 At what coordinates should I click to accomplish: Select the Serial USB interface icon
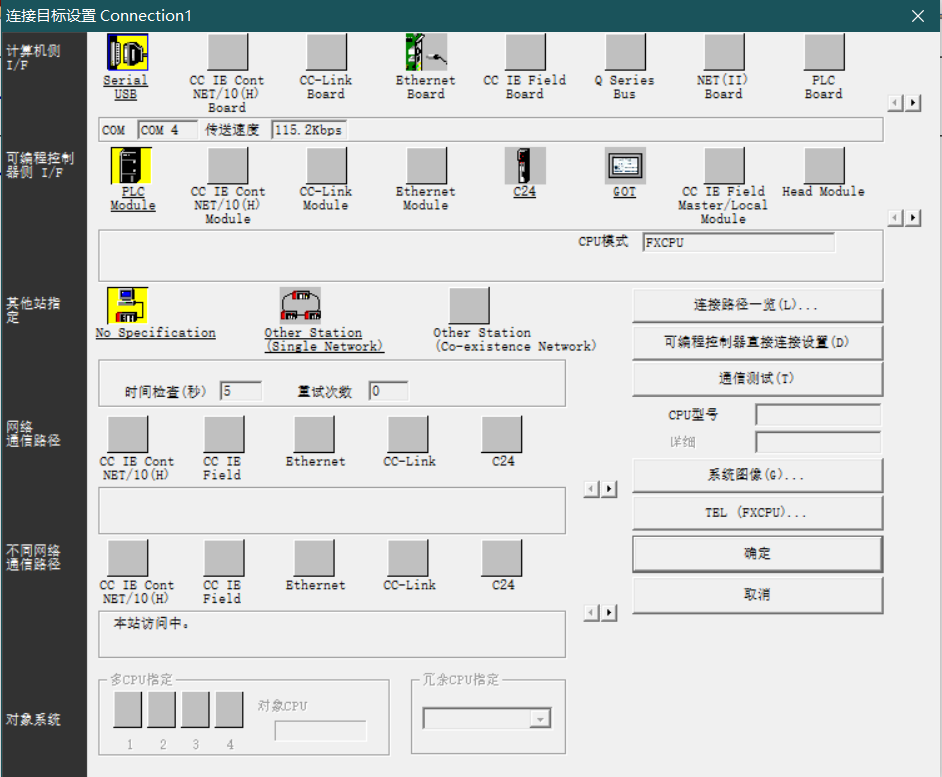[x=127, y=53]
